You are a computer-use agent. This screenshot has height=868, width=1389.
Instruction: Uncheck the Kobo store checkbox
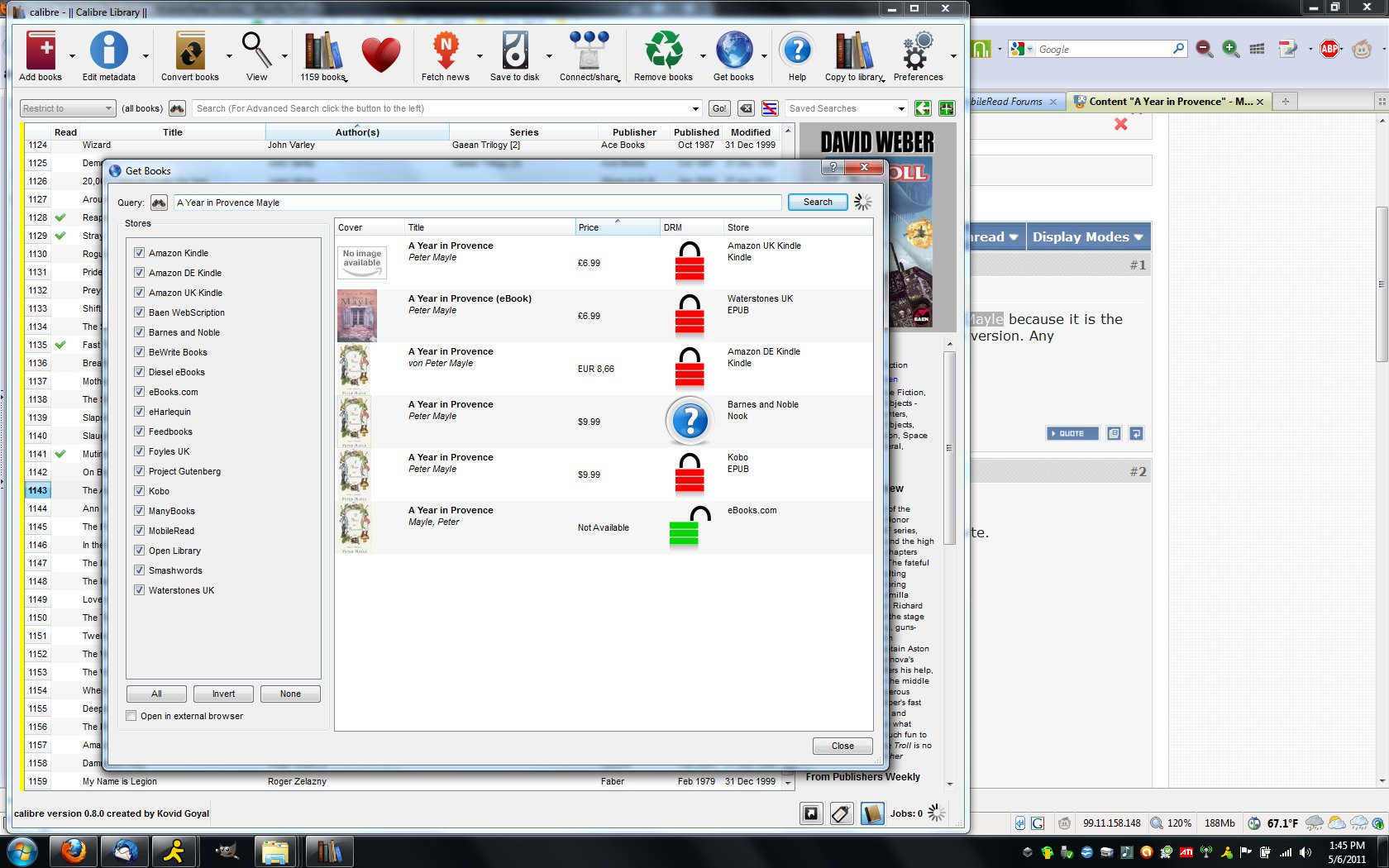[139, 491]
